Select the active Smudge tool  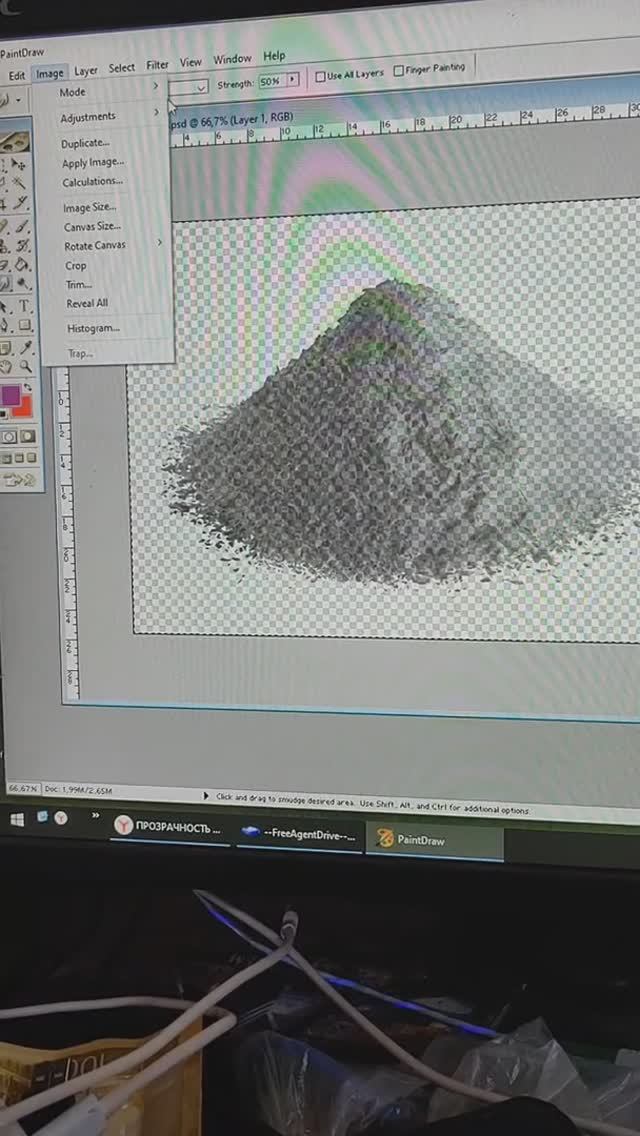(5, 283)
